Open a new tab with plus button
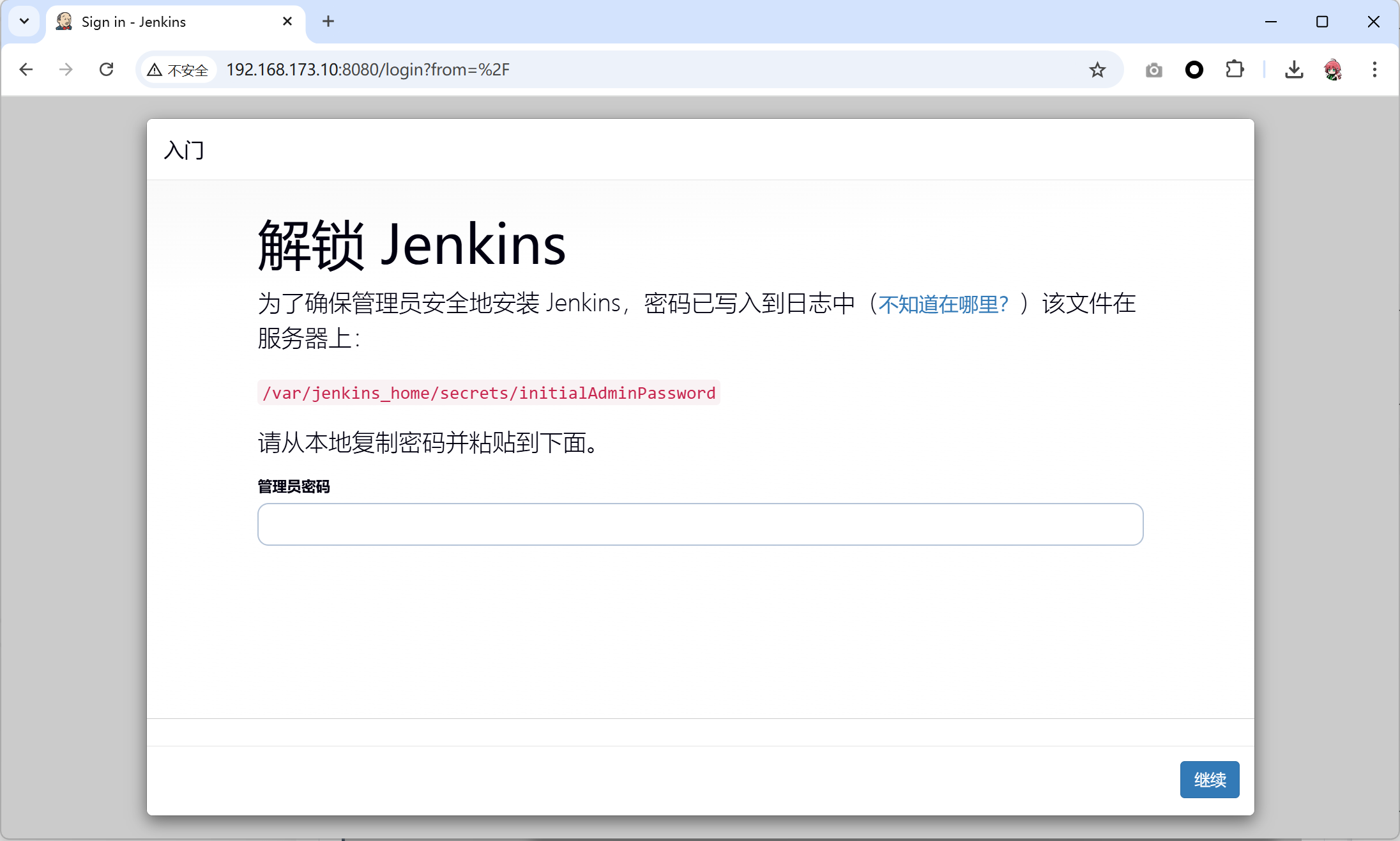Viewport: 1400px width, 841px height. point(328,22)
